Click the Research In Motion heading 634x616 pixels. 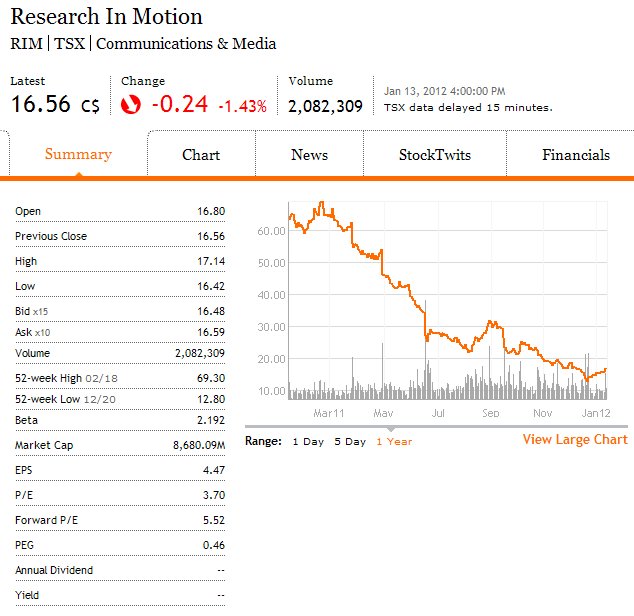[x=106, y=17]
